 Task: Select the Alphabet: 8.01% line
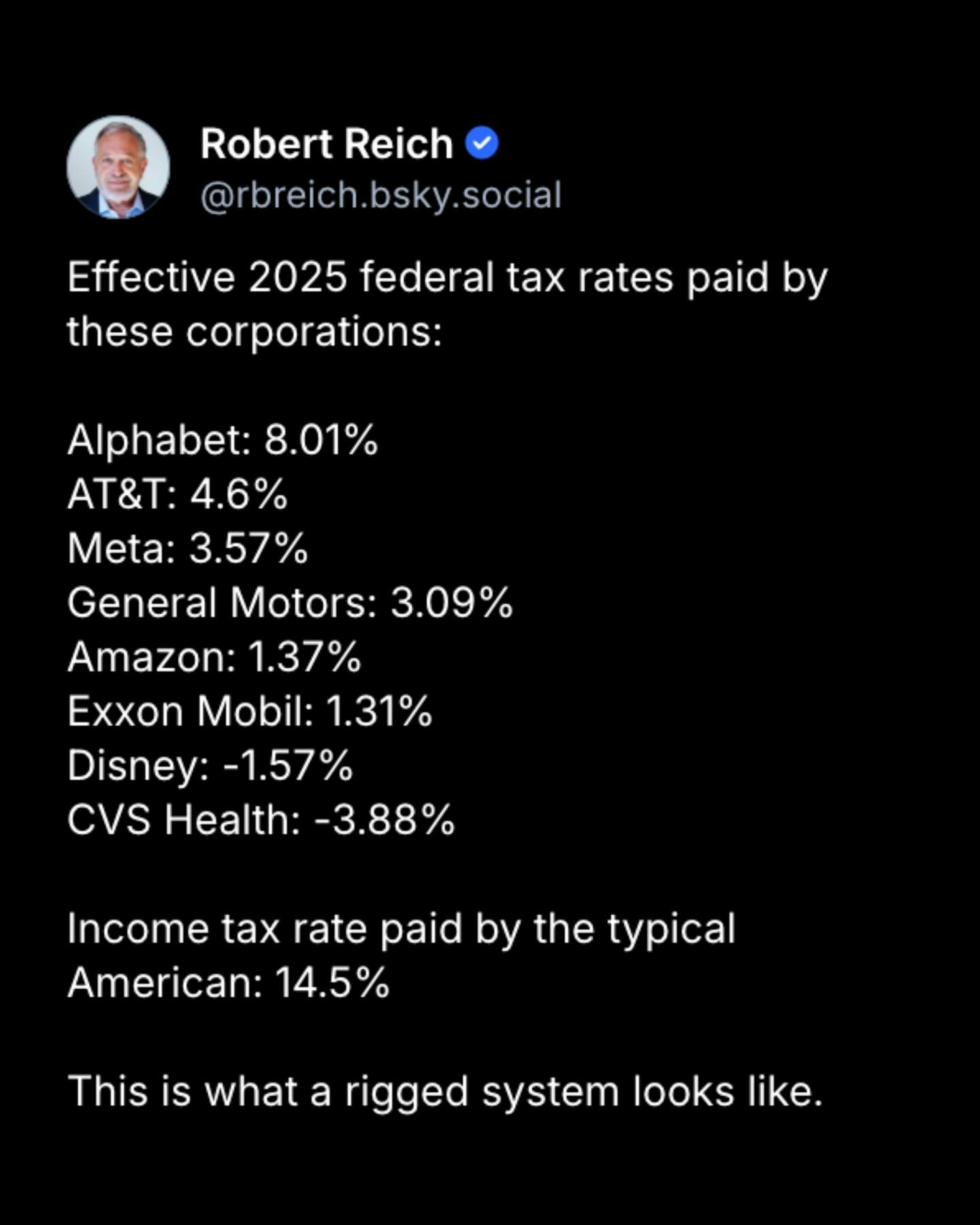tap(223, 440)
